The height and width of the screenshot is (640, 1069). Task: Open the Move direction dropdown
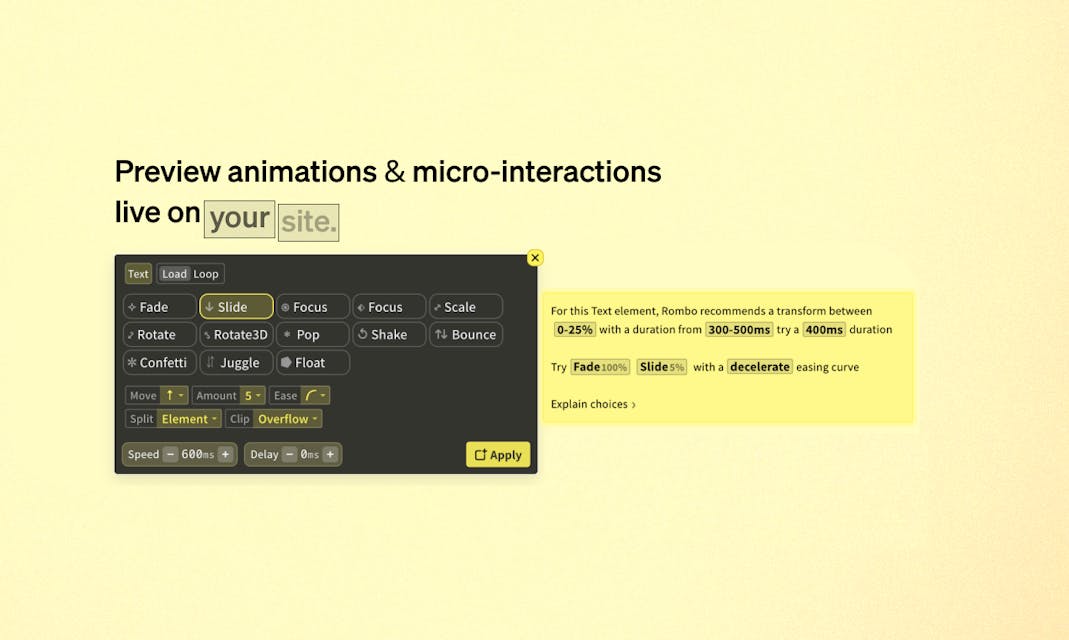pos(174,395)
